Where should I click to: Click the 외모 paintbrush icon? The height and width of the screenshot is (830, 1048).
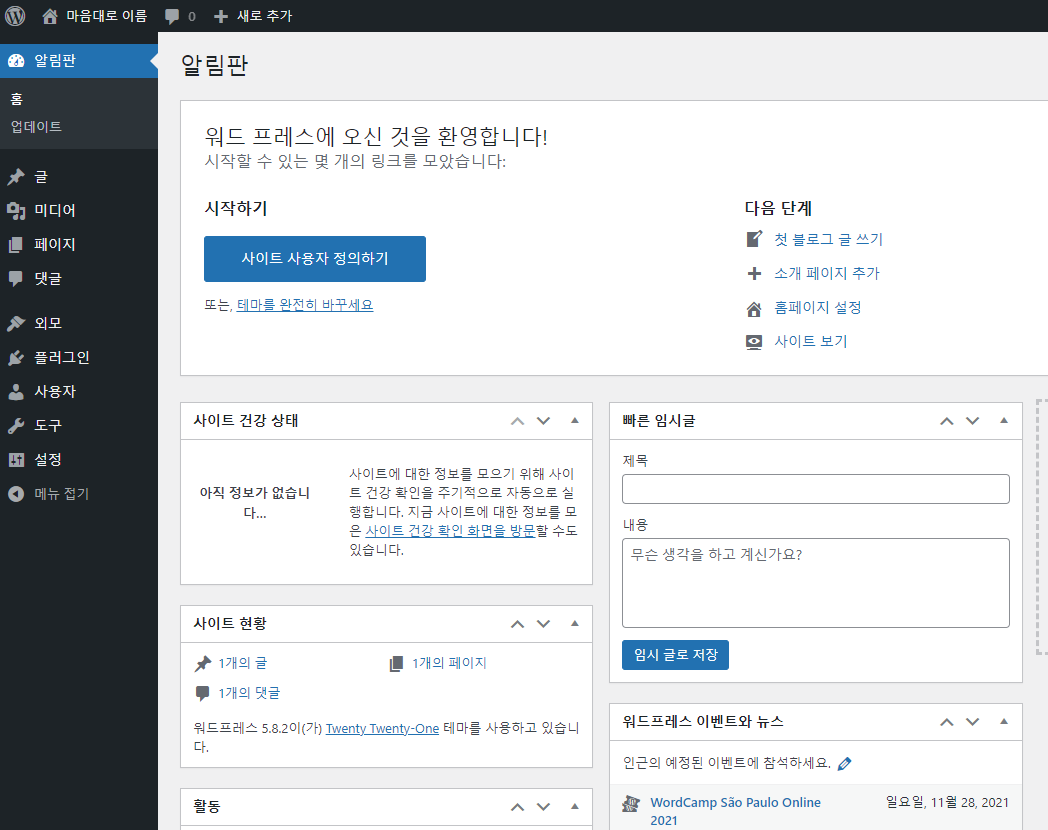(16, 323)
